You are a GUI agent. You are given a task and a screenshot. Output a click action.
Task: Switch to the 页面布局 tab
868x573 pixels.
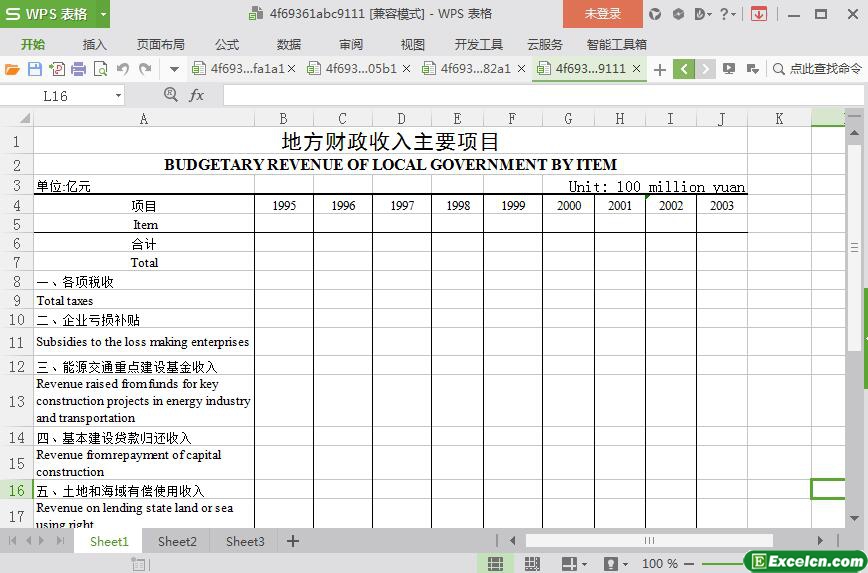[x=161, y=45]
